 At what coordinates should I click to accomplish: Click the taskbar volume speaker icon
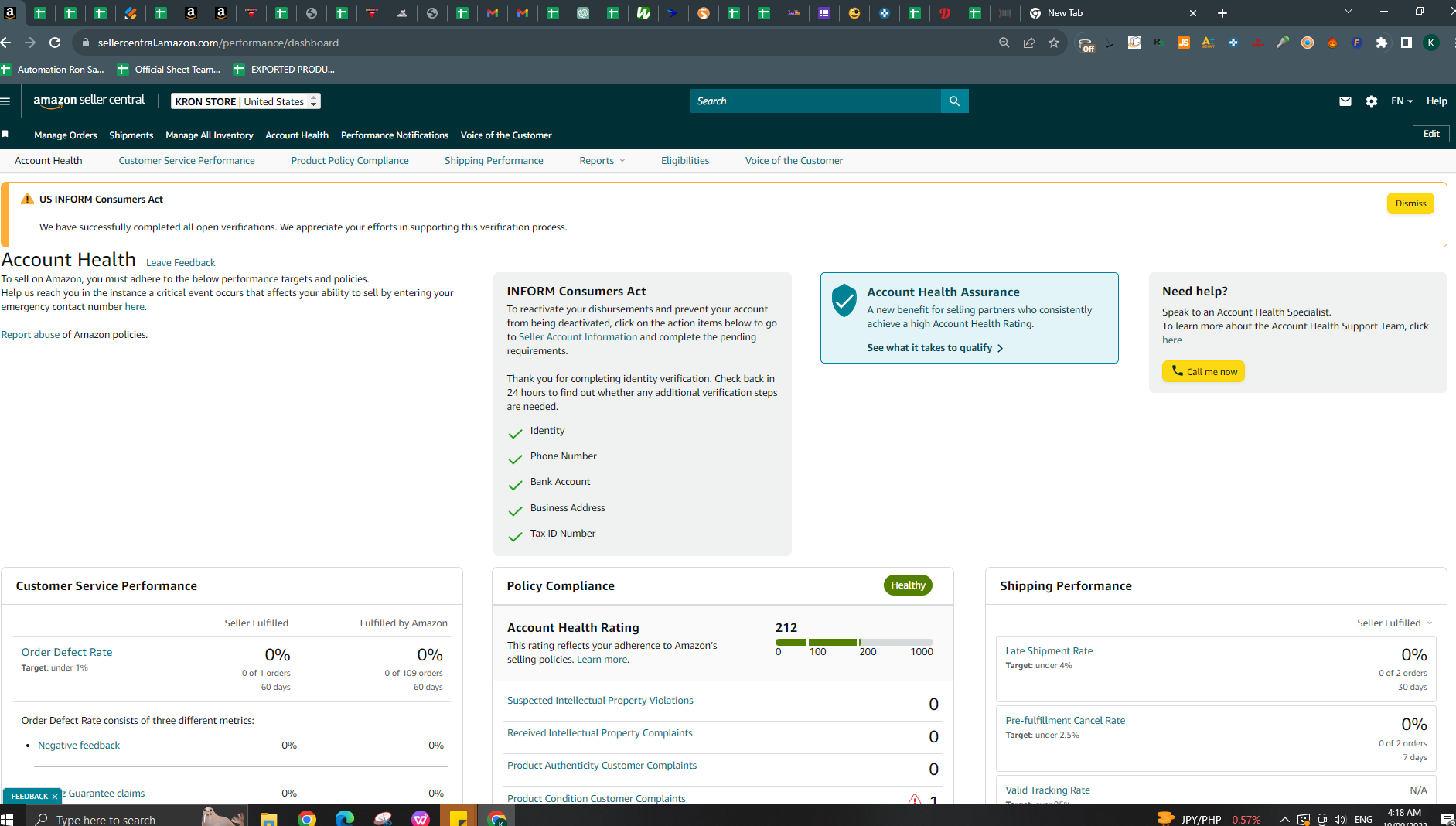(1340, 820)
